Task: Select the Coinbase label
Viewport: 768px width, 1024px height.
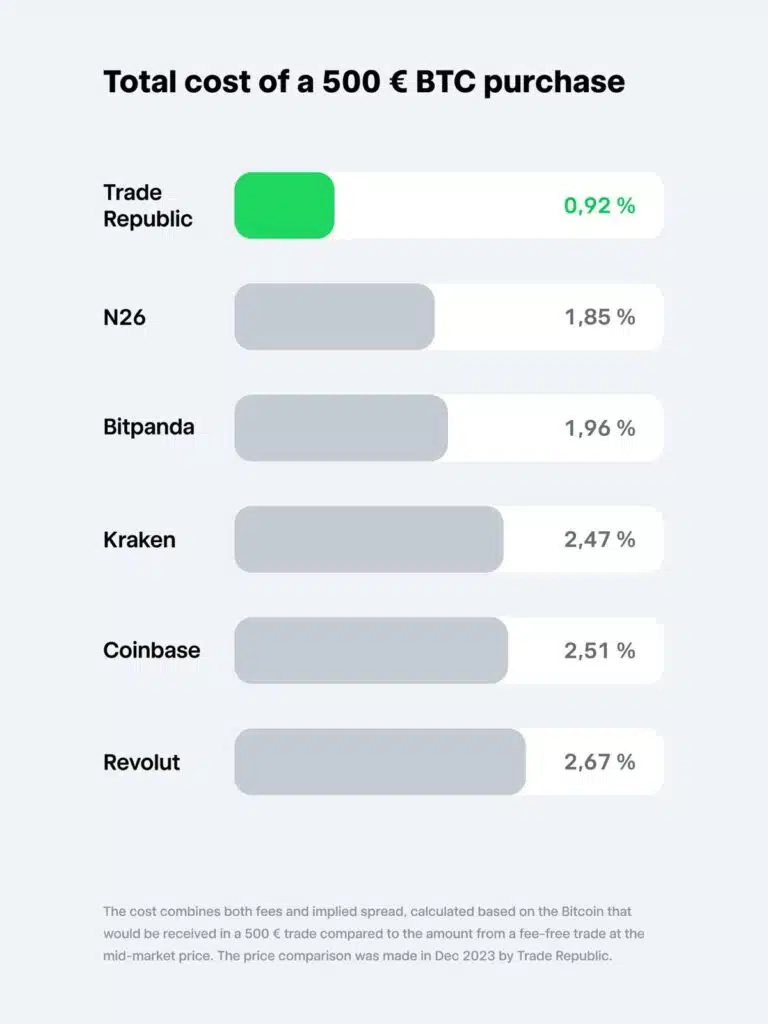Action: coord(151,650)
